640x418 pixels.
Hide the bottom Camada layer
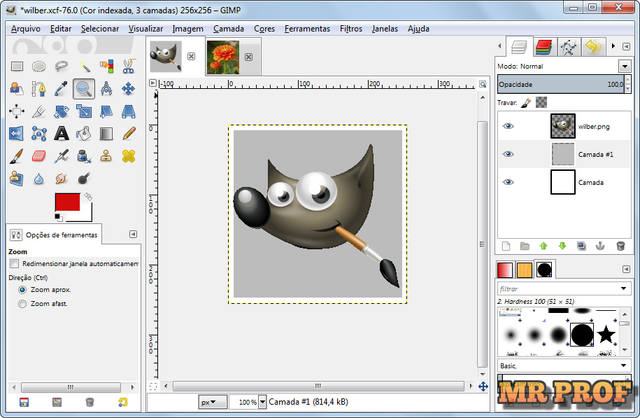click(x=508, y=182)
